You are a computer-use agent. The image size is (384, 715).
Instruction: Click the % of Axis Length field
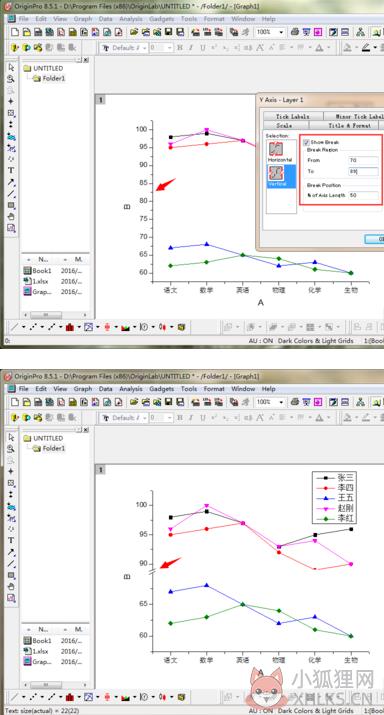point(363,195)
